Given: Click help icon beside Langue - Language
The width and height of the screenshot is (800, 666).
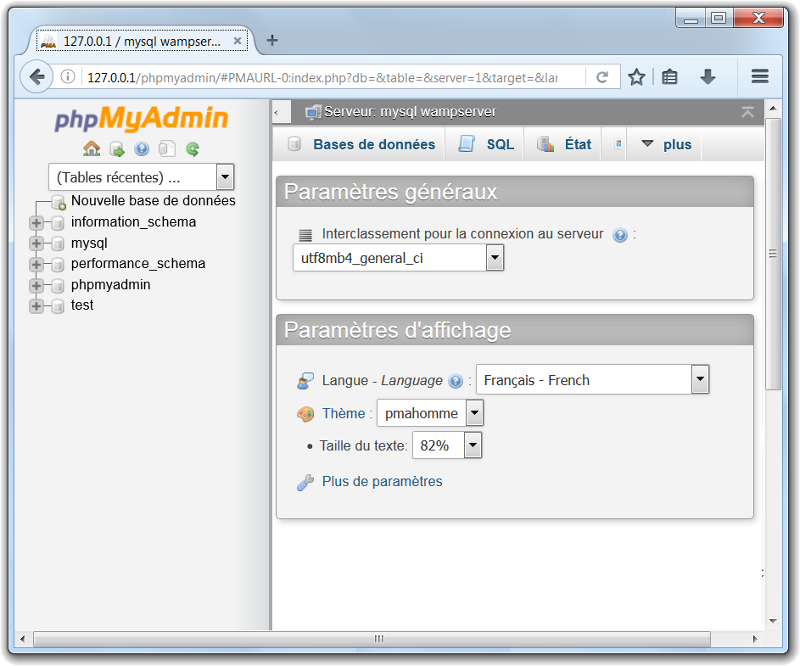Looking at the screenshot, I should click(x=455, y=381).
